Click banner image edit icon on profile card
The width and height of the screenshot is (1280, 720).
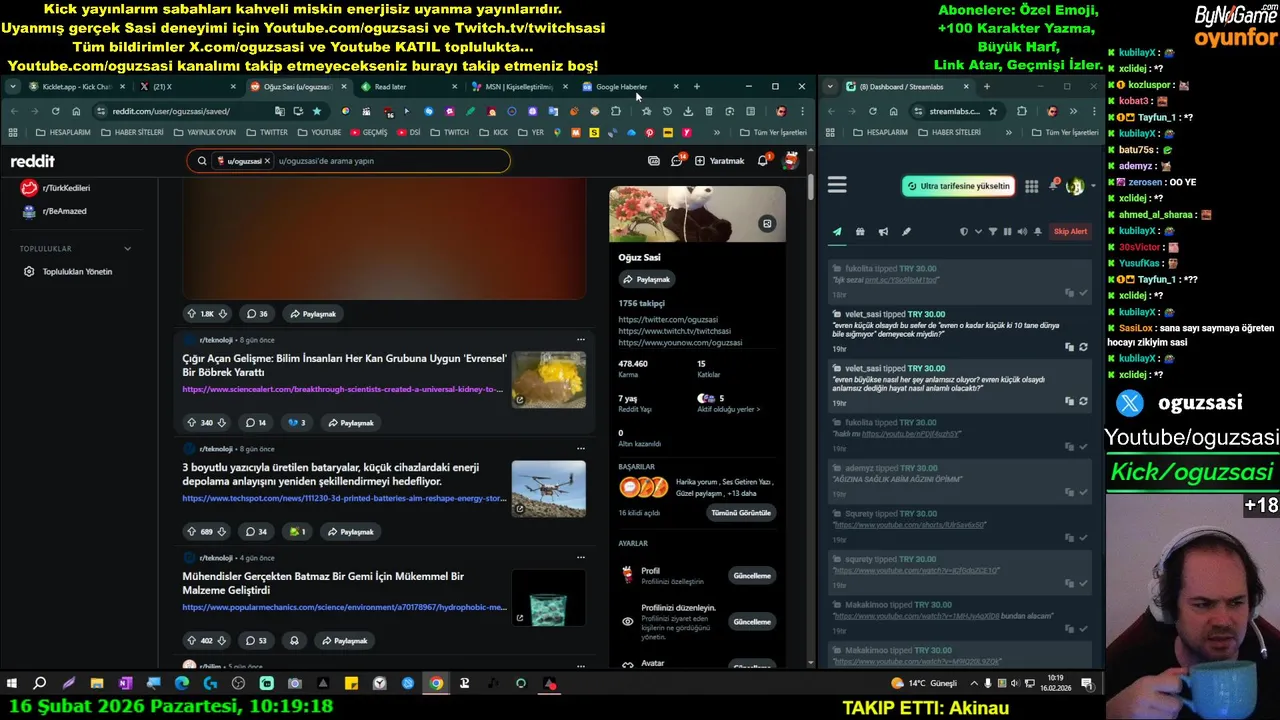tap(767, 223)
